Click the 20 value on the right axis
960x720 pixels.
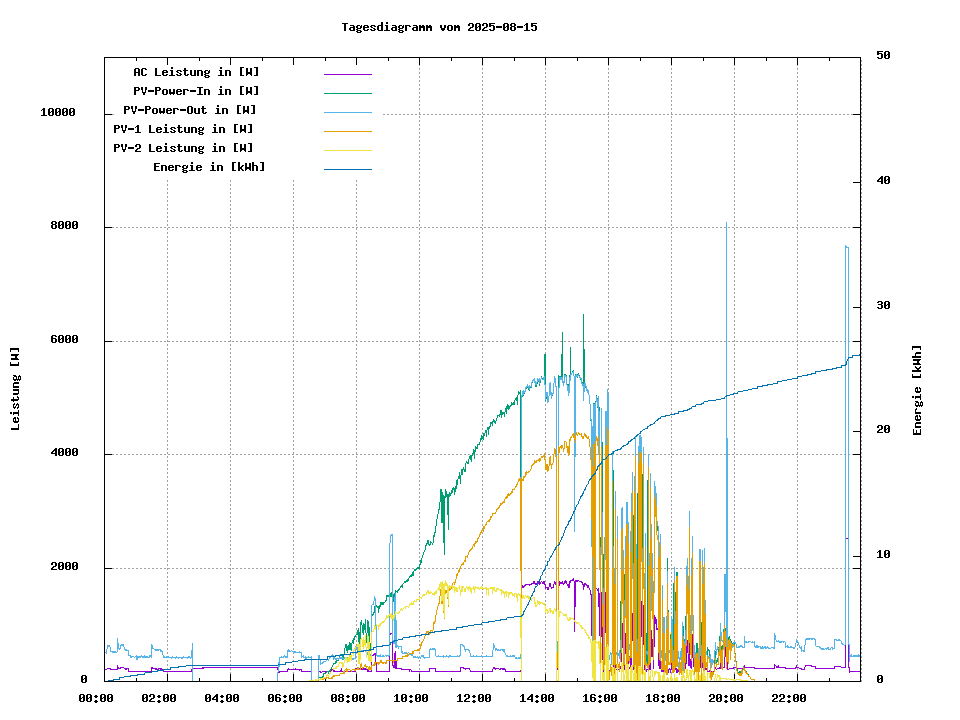(x=883, y=430)
